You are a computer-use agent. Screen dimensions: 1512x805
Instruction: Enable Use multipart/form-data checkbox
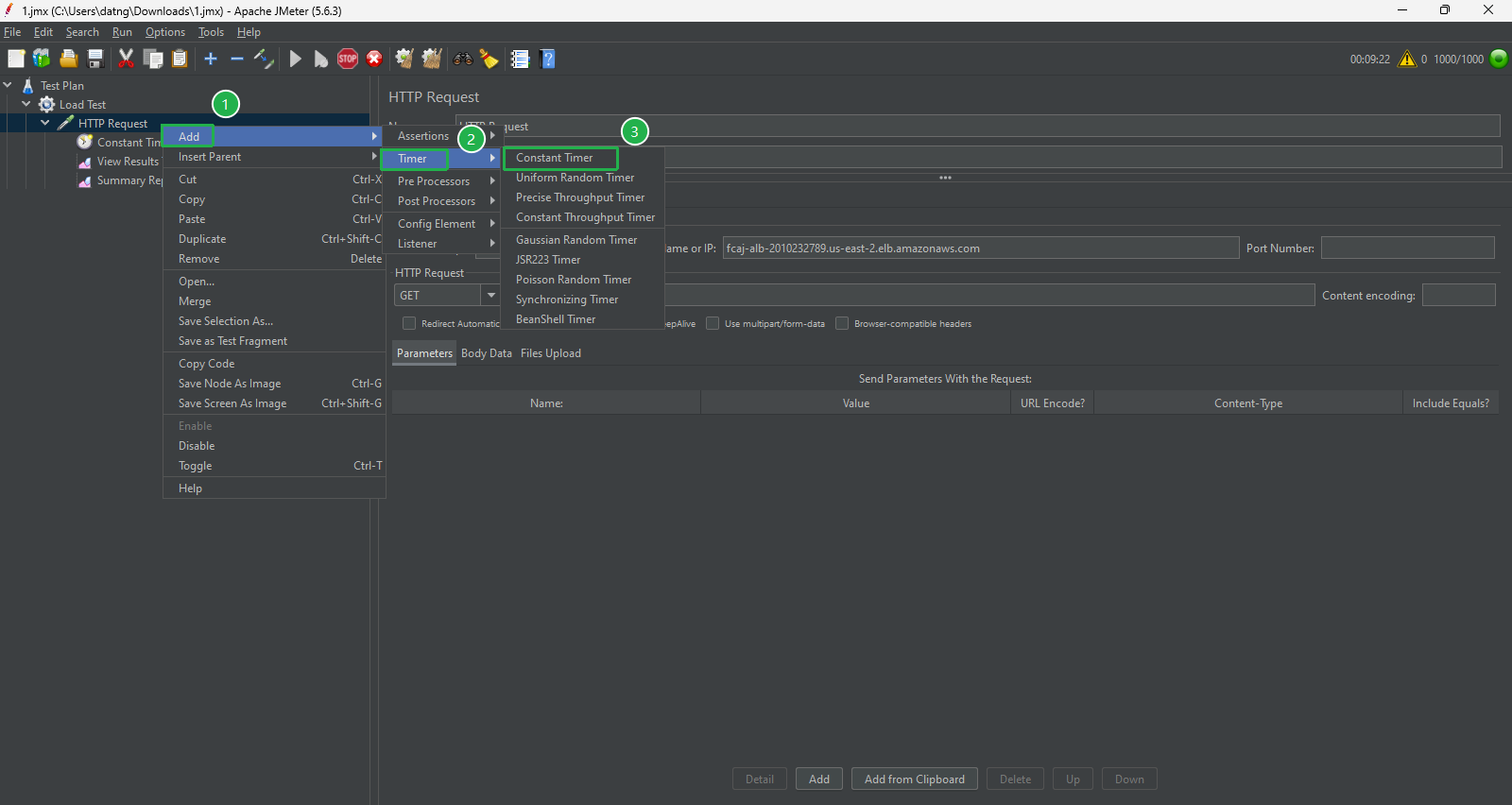[x=713, y=323]
